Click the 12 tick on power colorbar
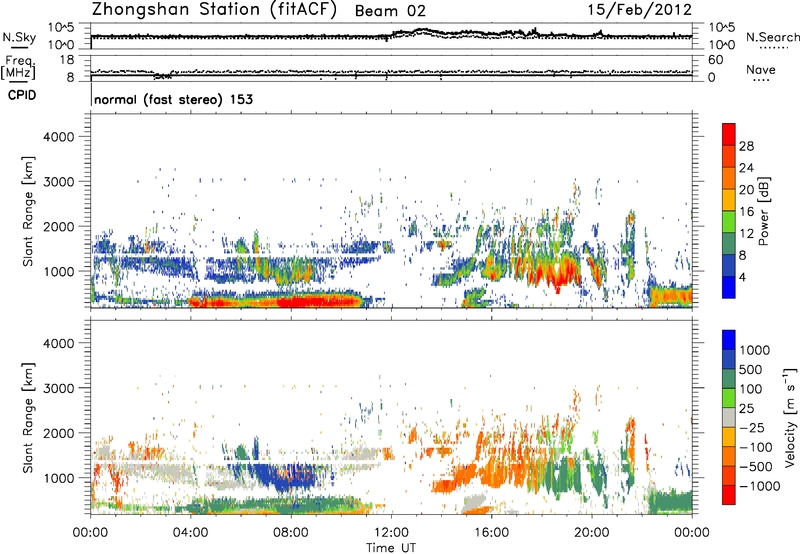The width and height of the screenshot is (800, 554). (x=746, y=234)
